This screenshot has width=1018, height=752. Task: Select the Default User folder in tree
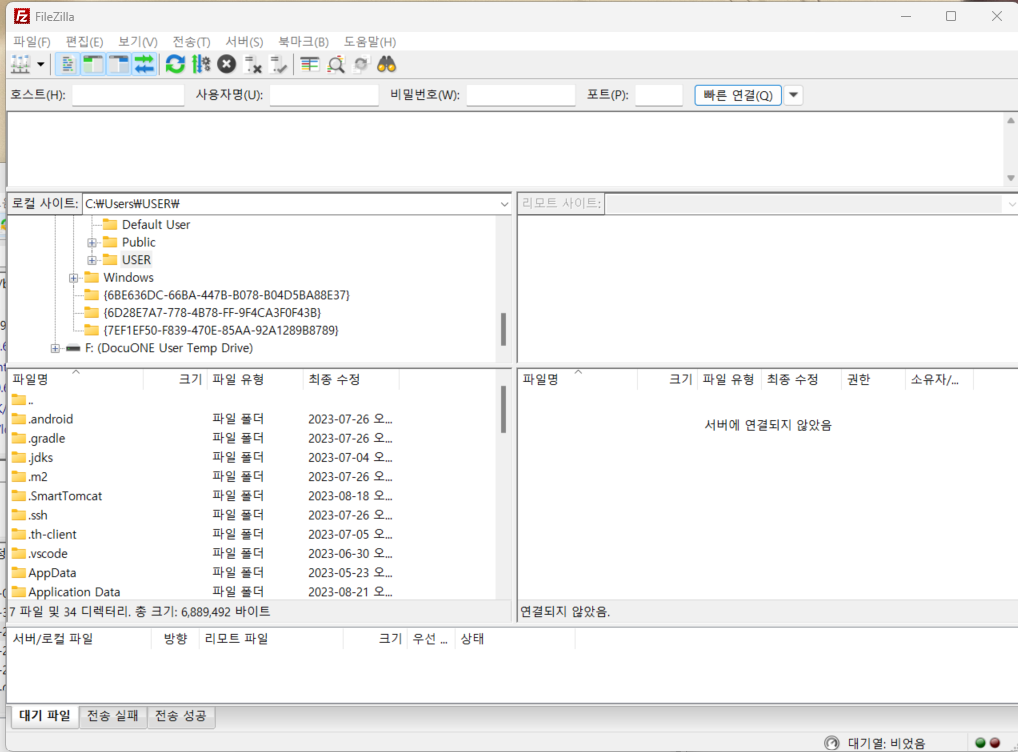coord(156,225)
